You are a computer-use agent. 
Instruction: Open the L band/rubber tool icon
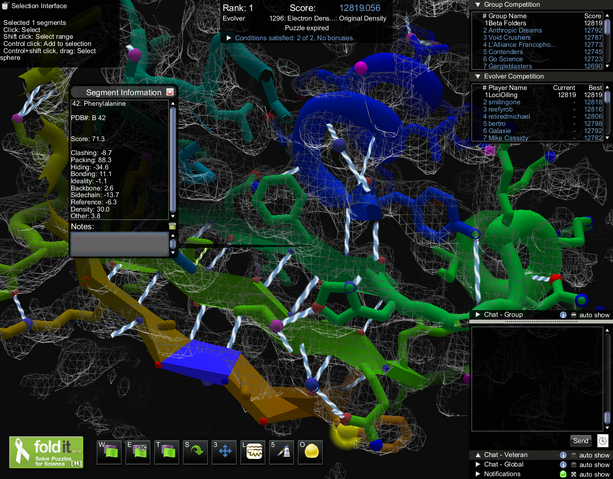tap(253, 452)
